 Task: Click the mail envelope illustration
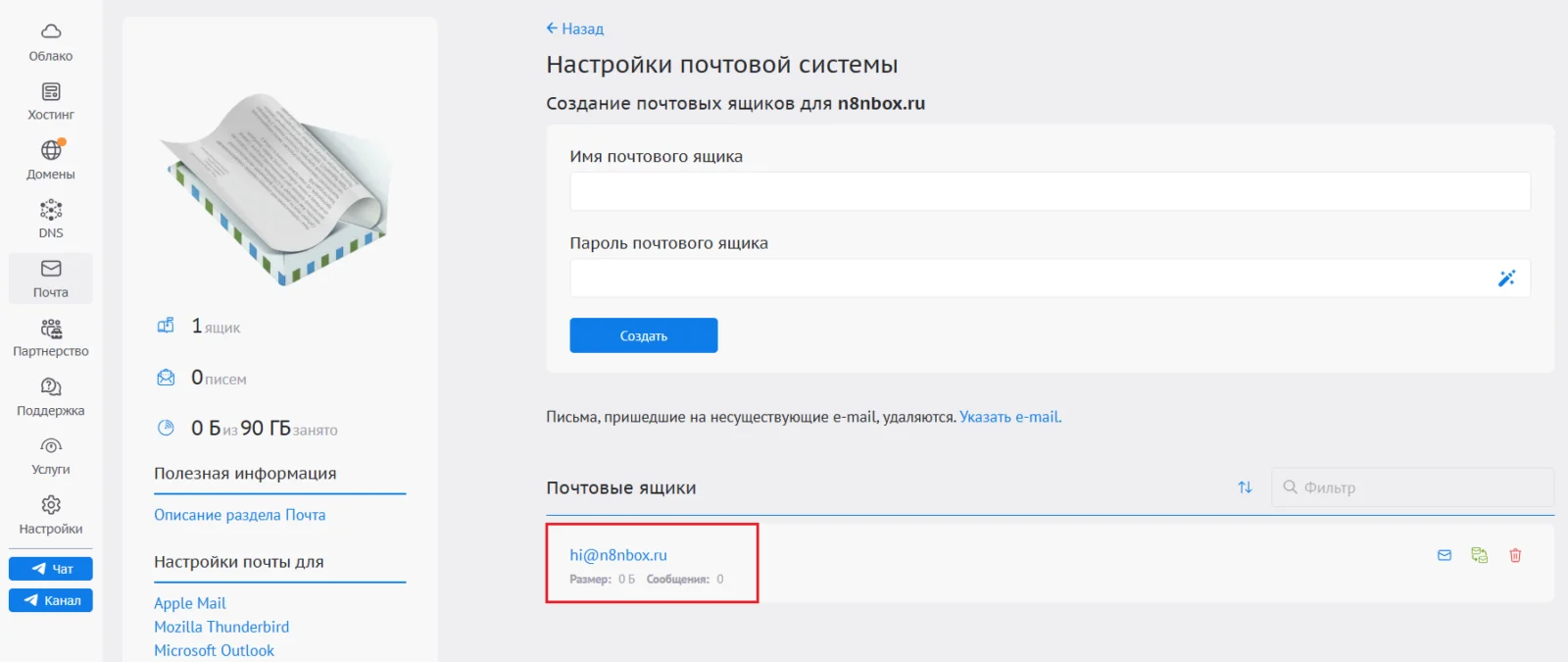tap(278, 188)
